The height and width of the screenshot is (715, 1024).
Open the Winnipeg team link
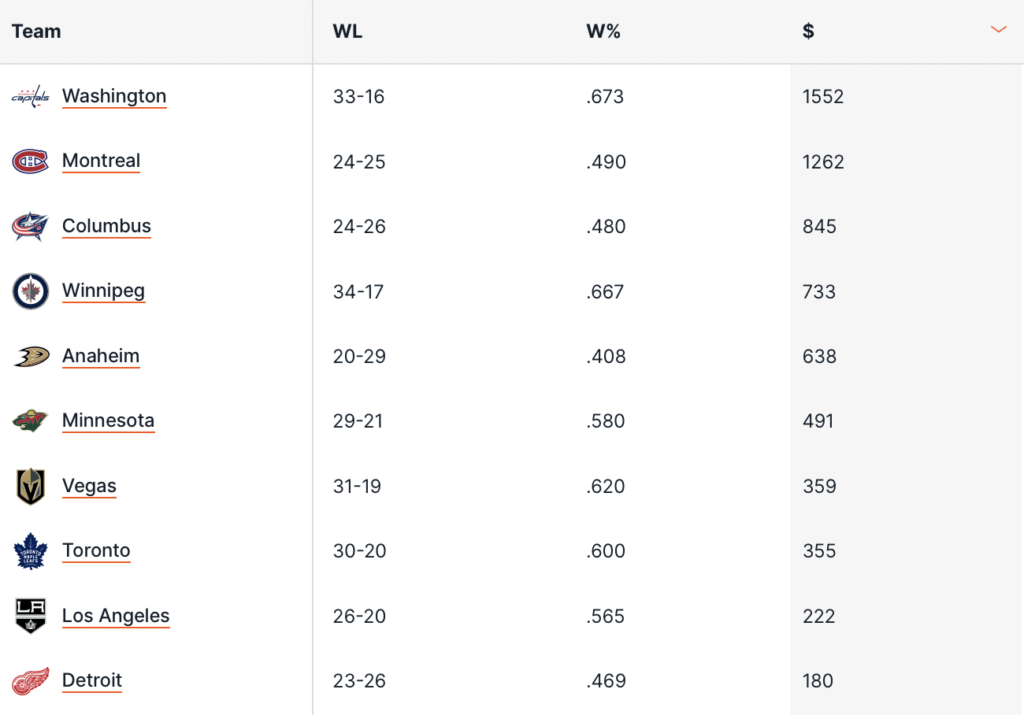pyautogui.click(x=103, y=291)
